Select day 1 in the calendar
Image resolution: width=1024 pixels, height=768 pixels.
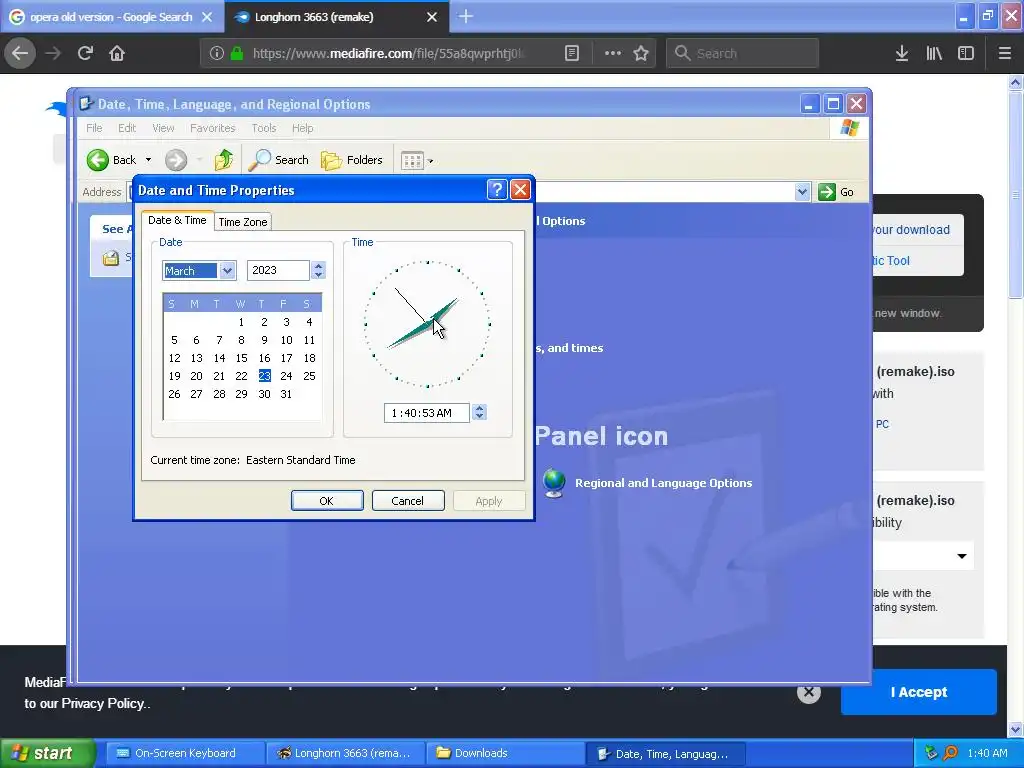click(x=242, y=322)
